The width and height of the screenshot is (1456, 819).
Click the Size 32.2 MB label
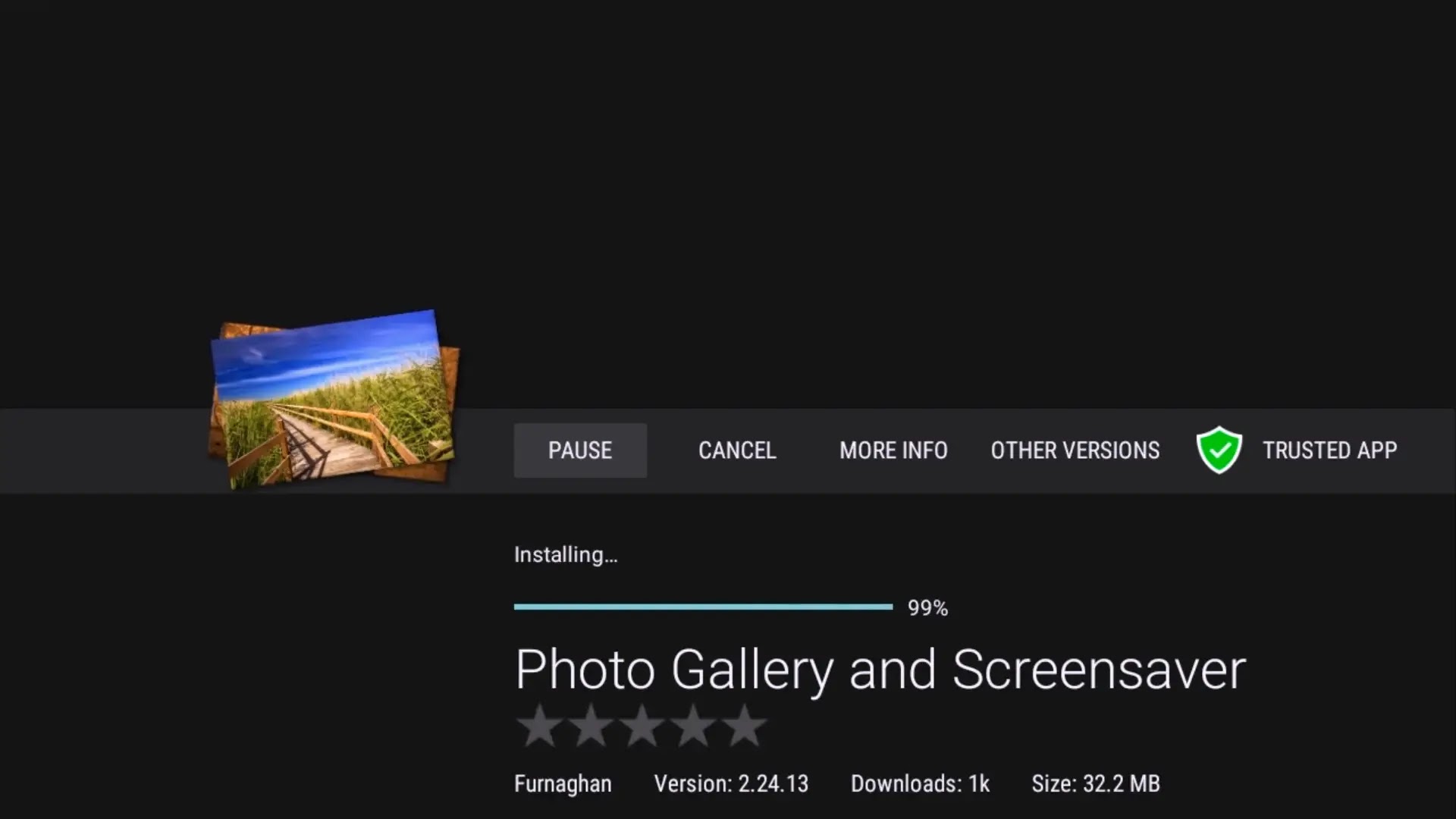1095,783
